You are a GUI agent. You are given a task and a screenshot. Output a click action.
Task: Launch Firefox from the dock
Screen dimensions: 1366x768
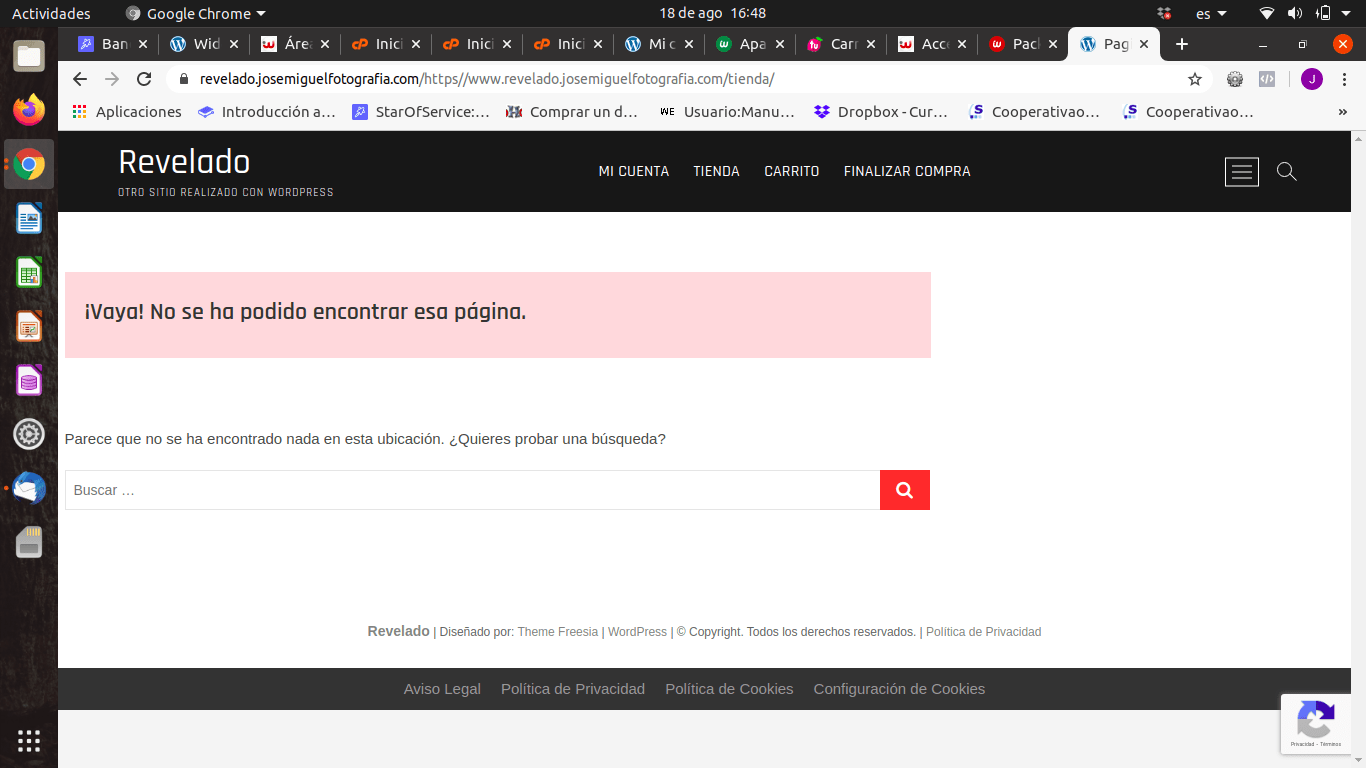coord(29,110)
